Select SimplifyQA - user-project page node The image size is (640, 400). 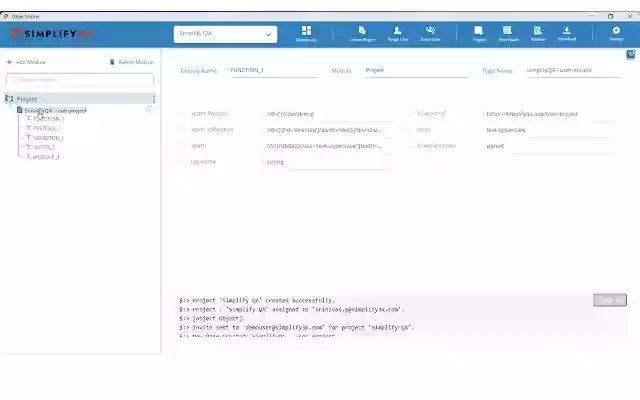point(55,111)
